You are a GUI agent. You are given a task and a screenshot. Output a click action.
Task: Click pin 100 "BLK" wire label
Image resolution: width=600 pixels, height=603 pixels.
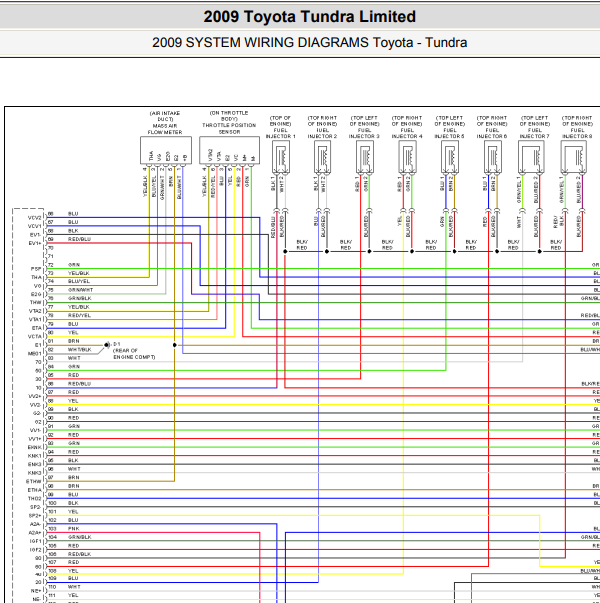click(73, 503)
